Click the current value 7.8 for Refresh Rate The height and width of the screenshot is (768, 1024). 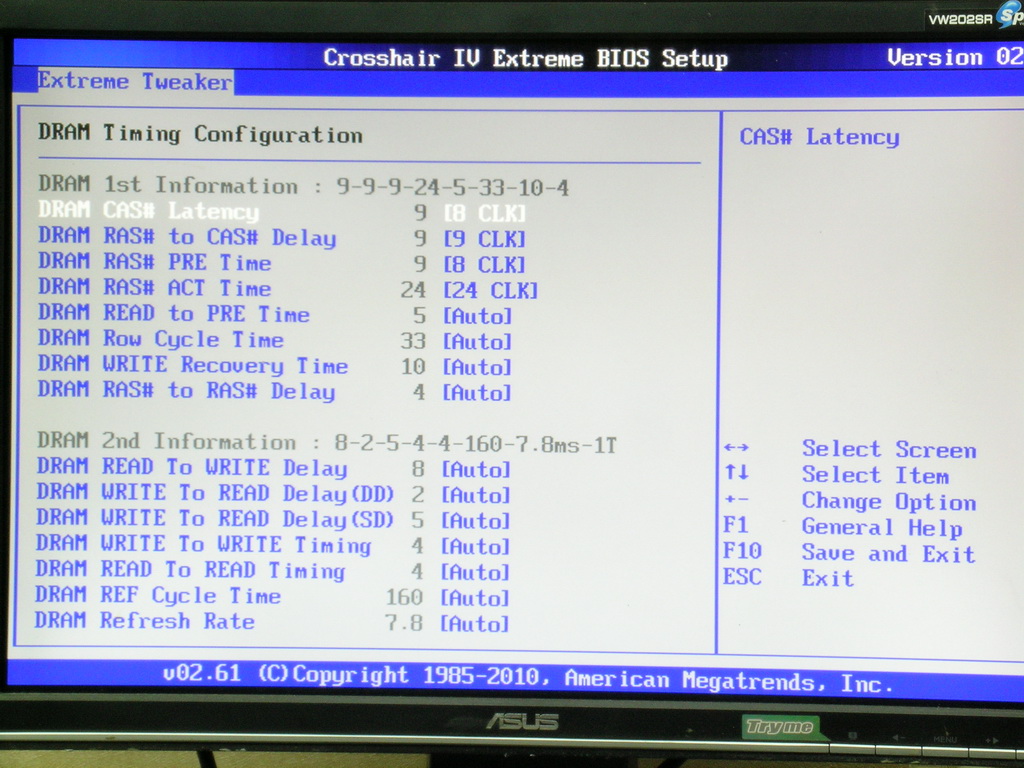[405, 623]
